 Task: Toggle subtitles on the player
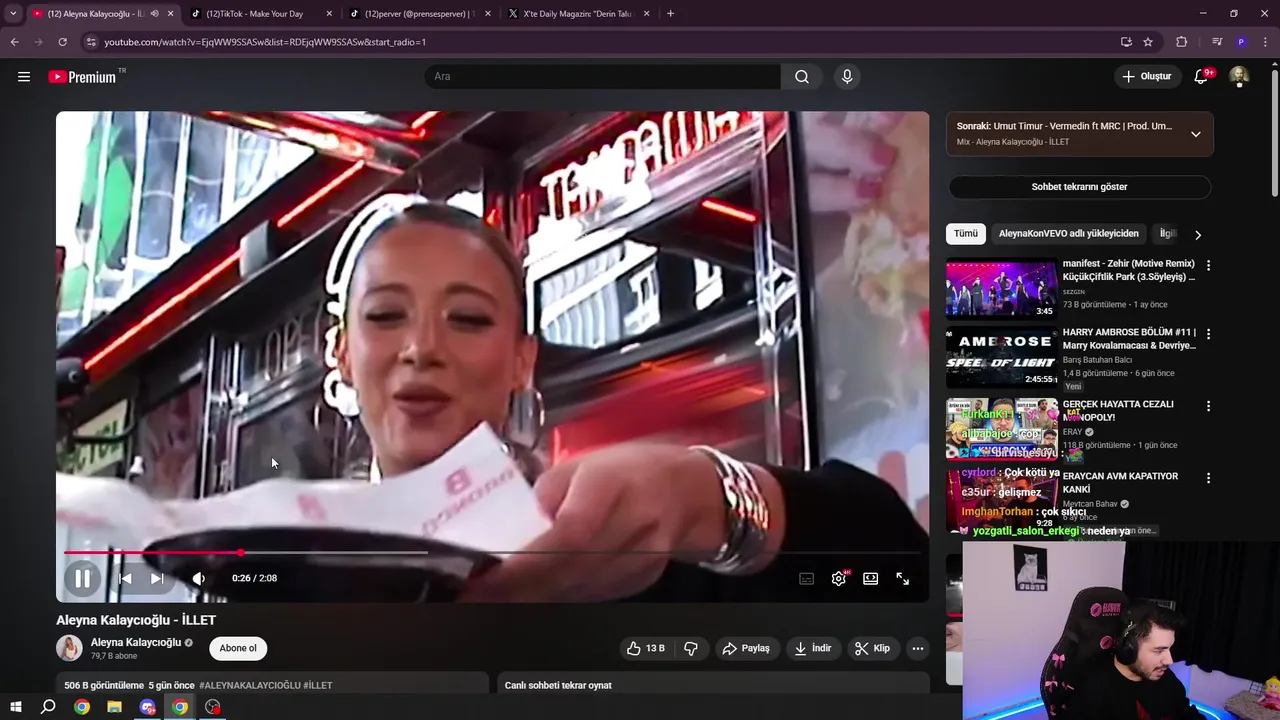click(807, 578)
